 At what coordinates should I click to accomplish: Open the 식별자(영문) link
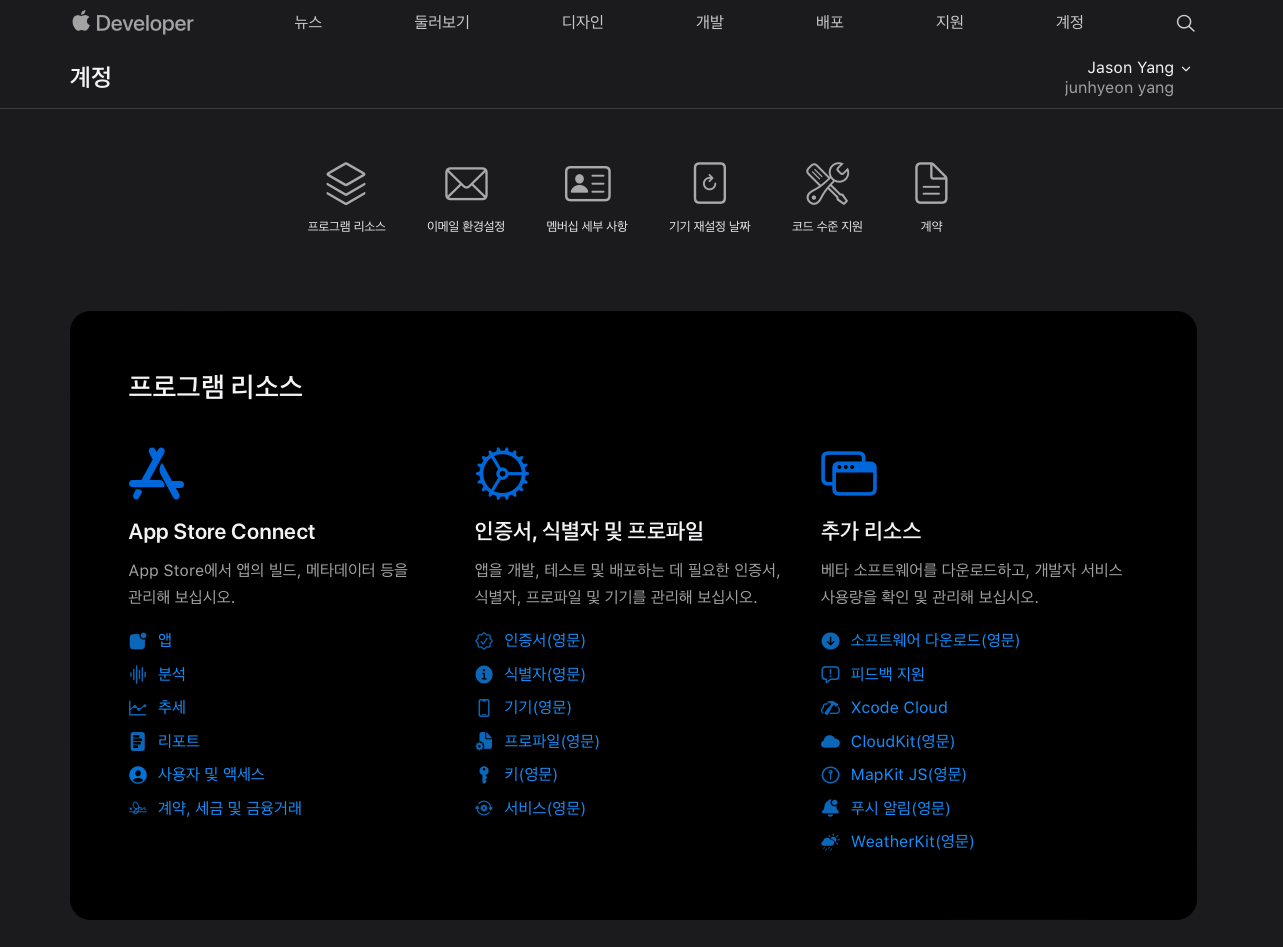(545, 674)
